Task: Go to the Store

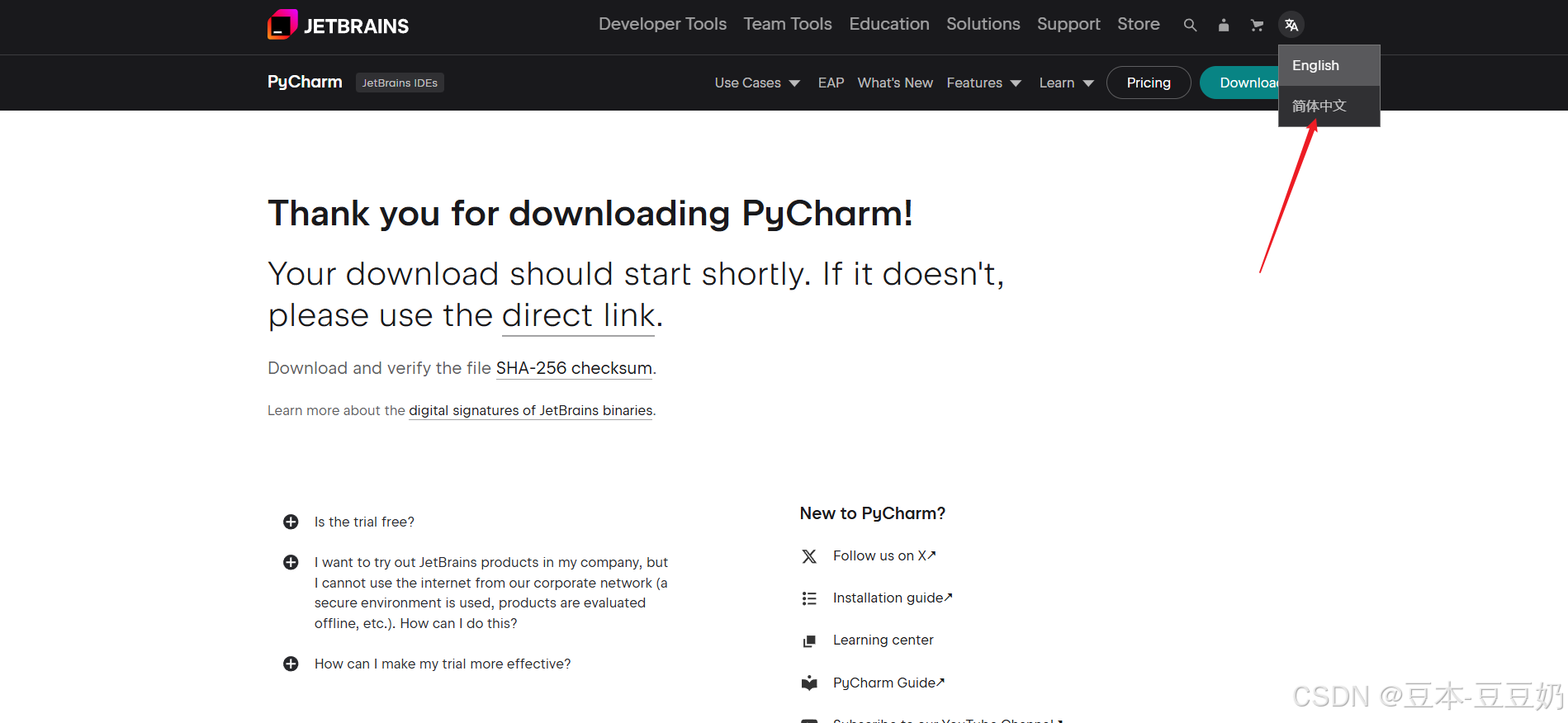Action: pos(1138,24)
